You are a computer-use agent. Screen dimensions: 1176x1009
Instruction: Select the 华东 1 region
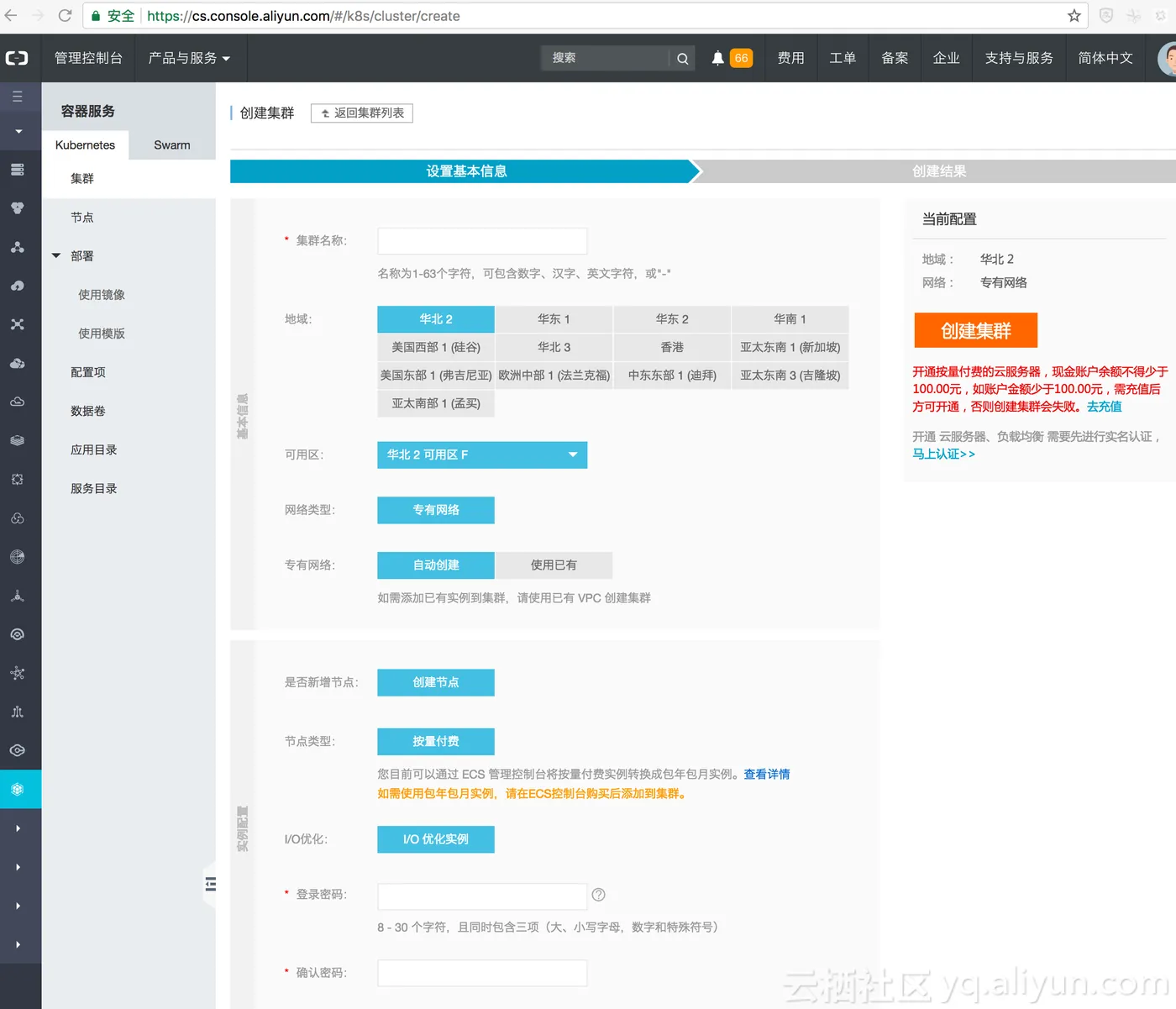click(x=554, y=319)
